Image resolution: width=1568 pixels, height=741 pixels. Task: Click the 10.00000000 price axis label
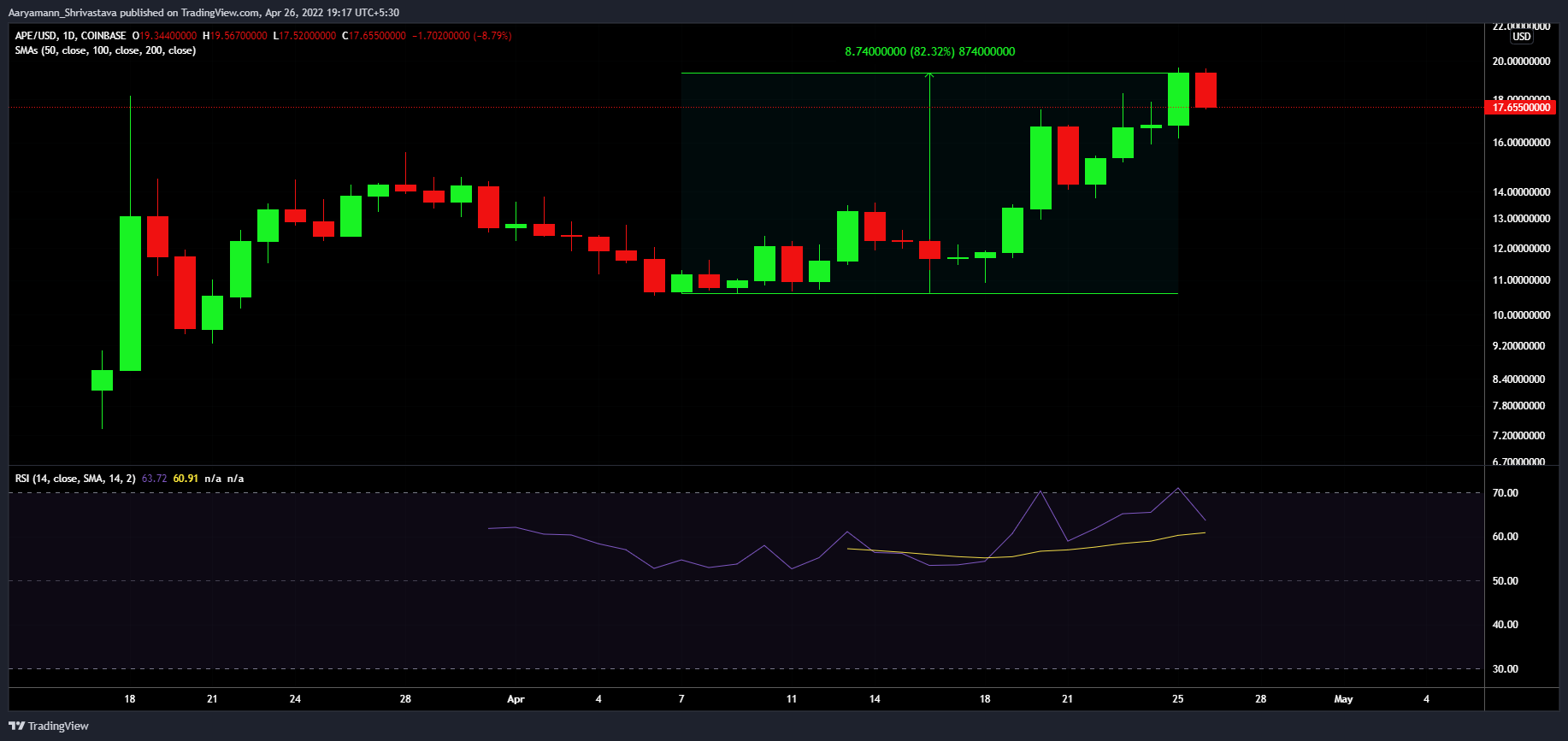coord(1521,315)
